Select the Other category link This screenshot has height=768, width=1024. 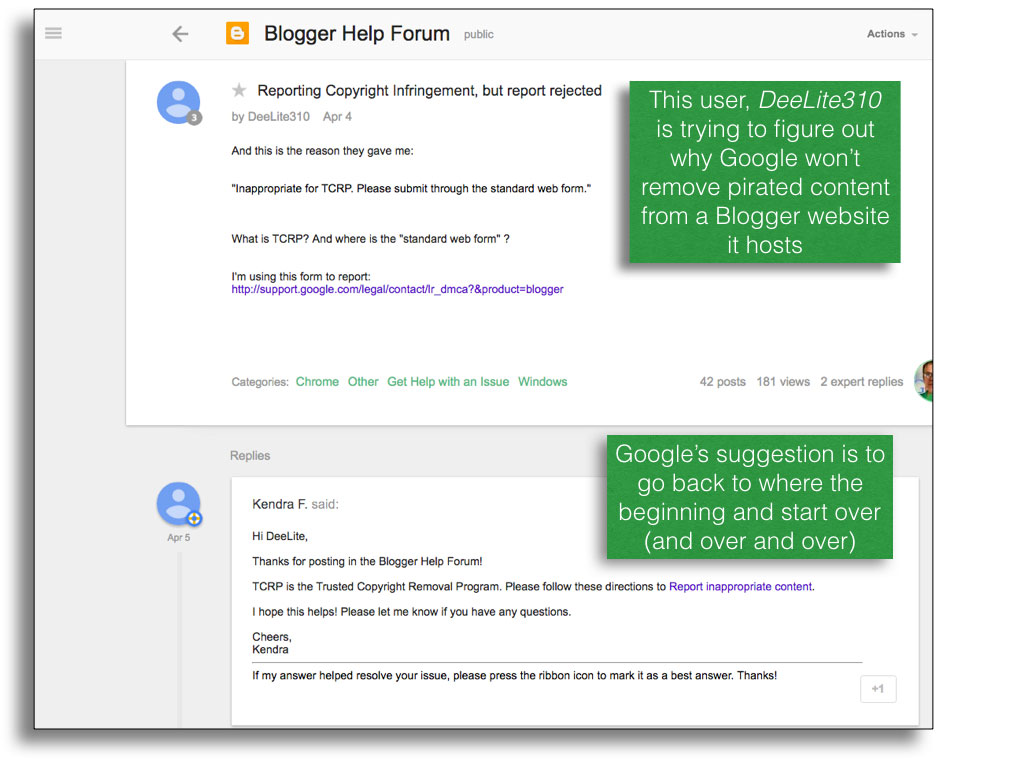click(x=363, y=381)
